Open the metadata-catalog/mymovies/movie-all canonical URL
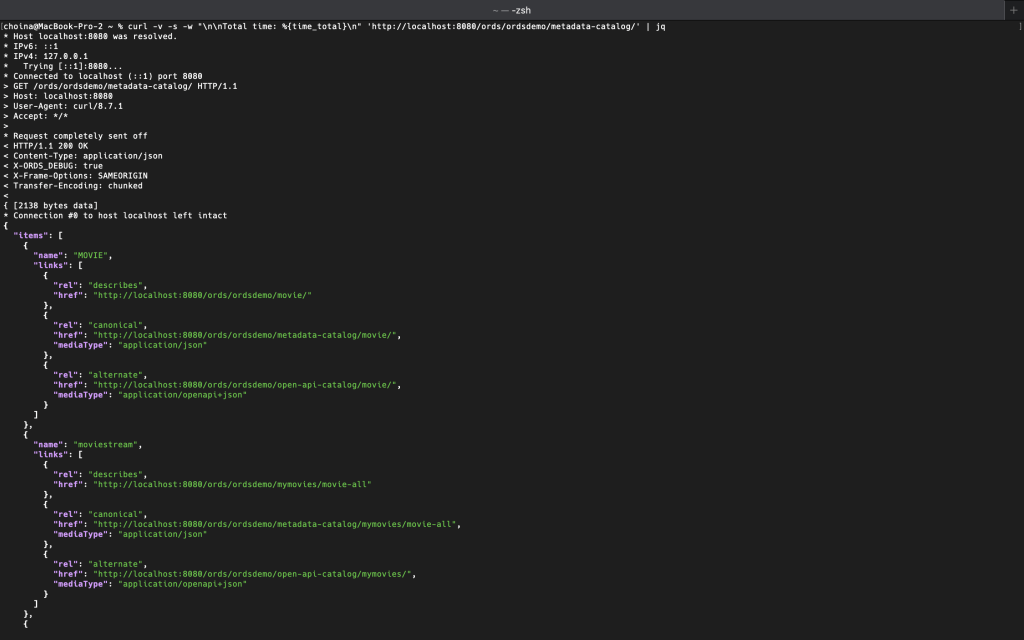Image resolution: width=1024 pixels, height=640 pixels. [x=275, y=524]
